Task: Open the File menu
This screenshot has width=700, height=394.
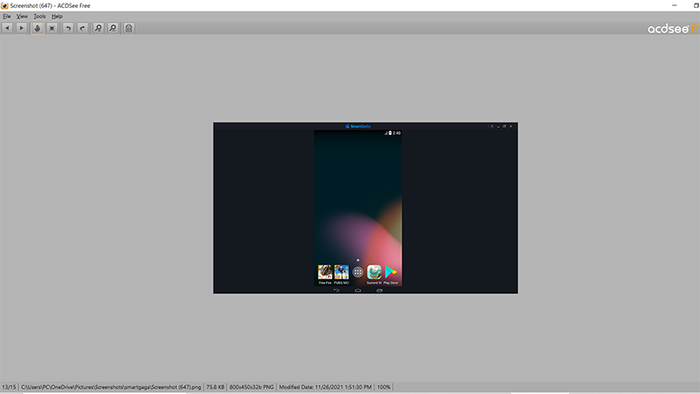Action: click(7, 16)
